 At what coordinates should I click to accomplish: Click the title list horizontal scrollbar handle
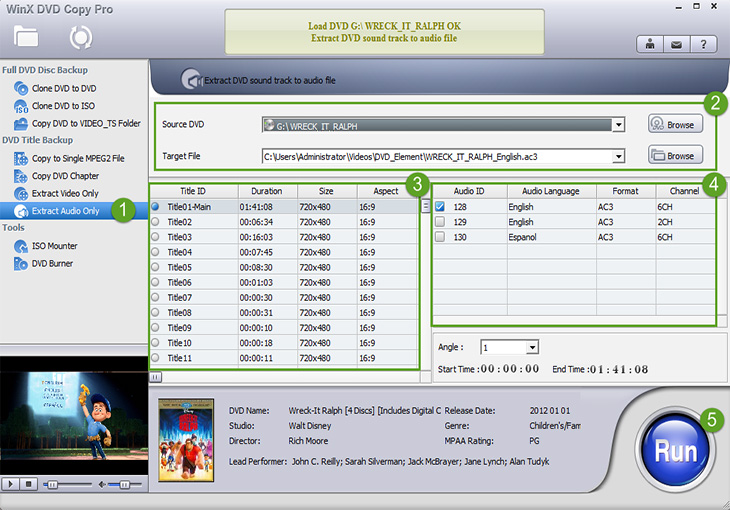tap(156, 377)
